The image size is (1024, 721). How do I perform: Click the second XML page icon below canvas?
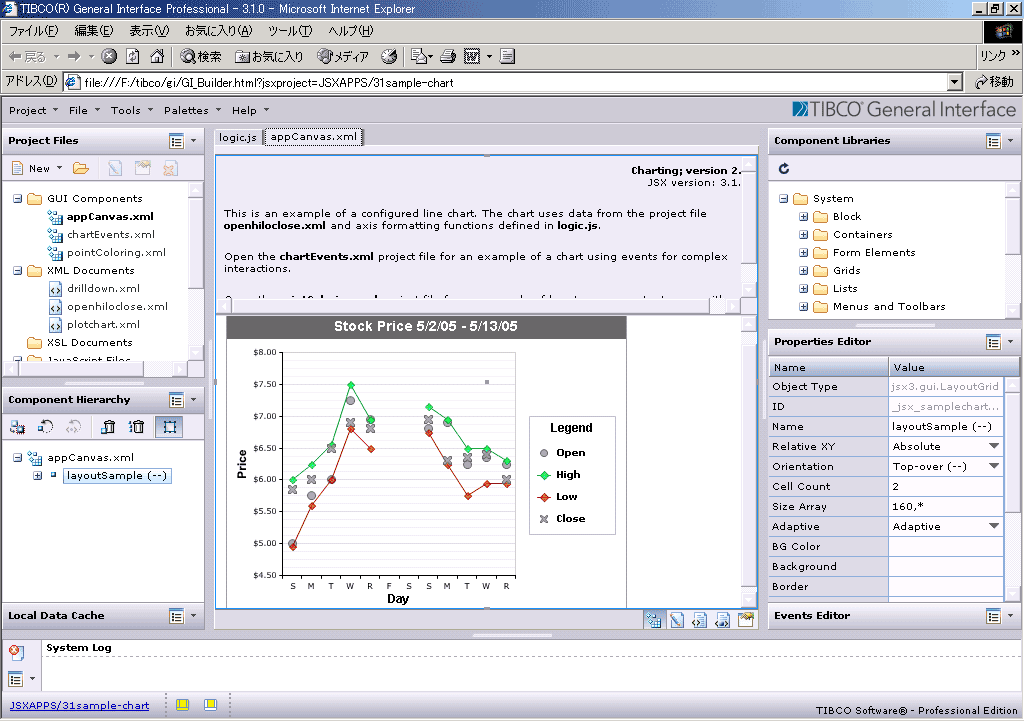point(722,620)
